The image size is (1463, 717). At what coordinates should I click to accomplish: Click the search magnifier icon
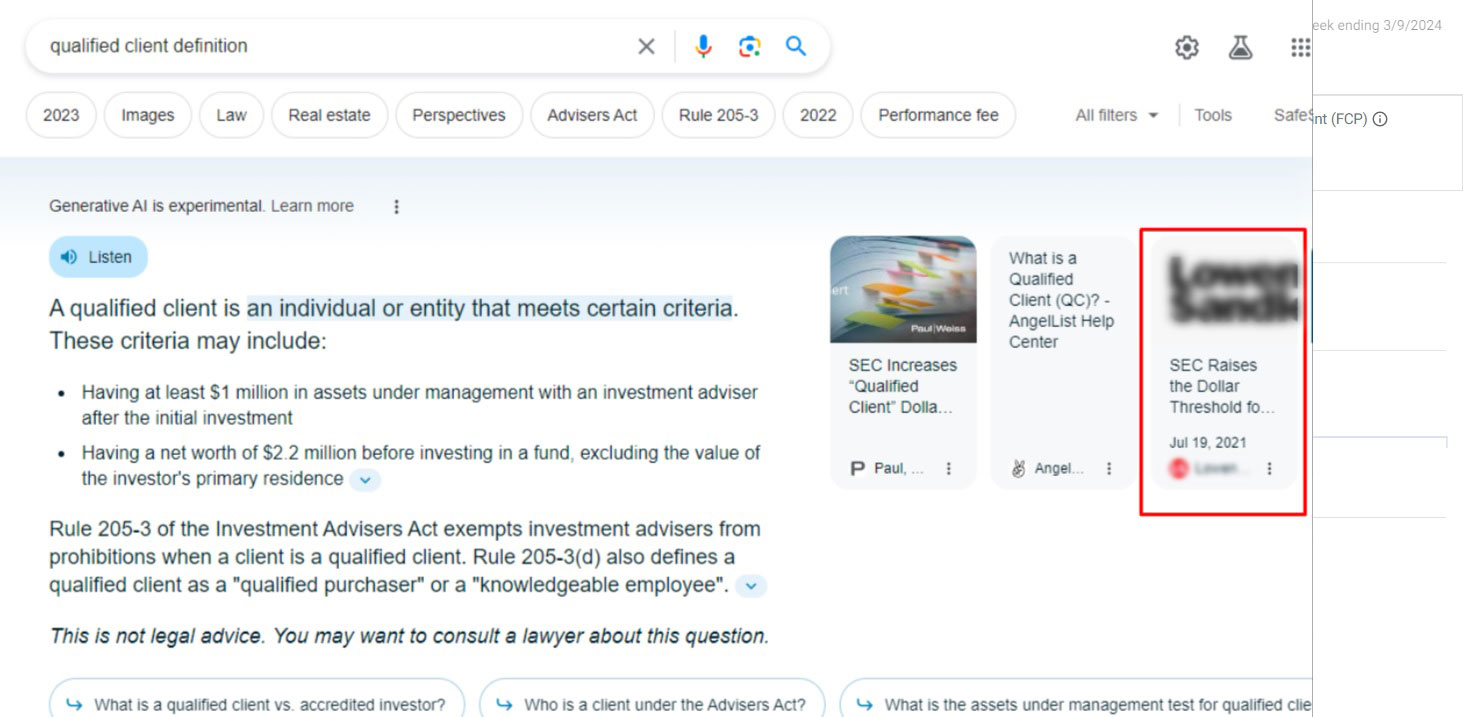(795, 46)
